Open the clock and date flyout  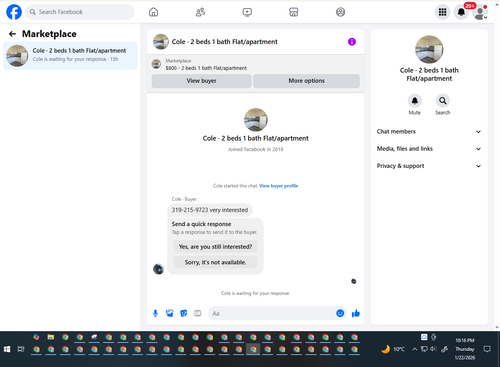tap(465, 349)
